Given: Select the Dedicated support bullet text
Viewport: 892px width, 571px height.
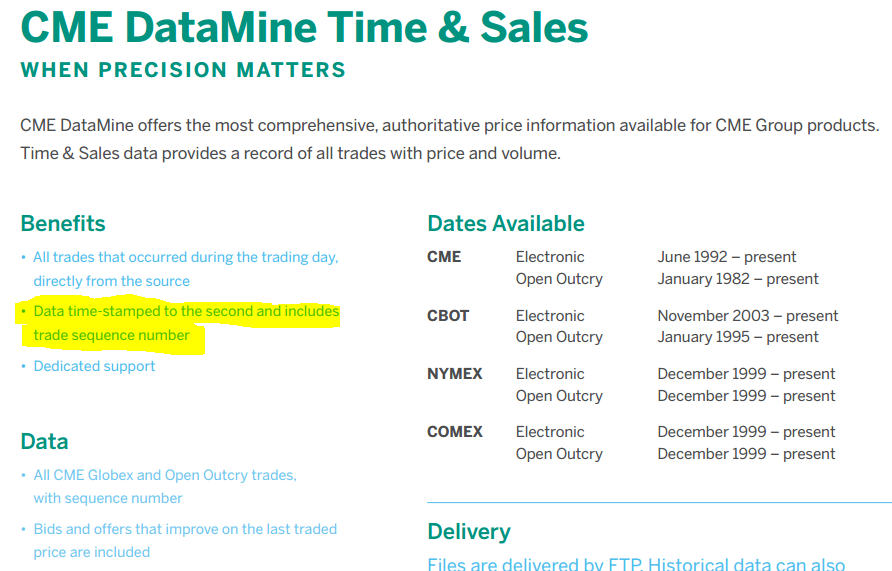Looking at the screenshot, I should point(94,366).
